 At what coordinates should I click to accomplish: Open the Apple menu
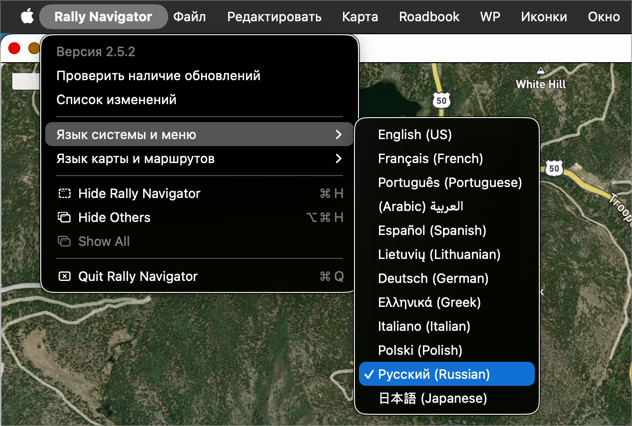pyautogui.click(x=27, y=17)
